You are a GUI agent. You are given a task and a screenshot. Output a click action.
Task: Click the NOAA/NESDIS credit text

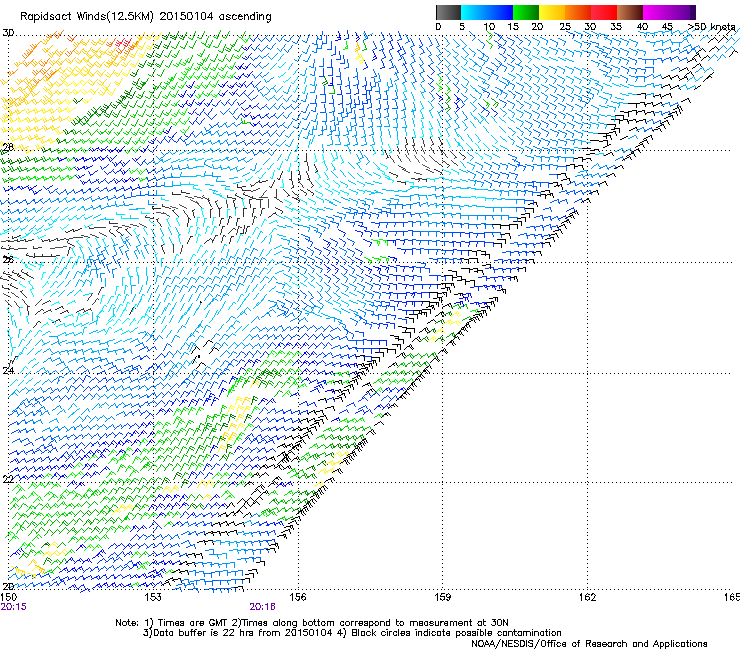pyautogui.click(x=589, y=644)
